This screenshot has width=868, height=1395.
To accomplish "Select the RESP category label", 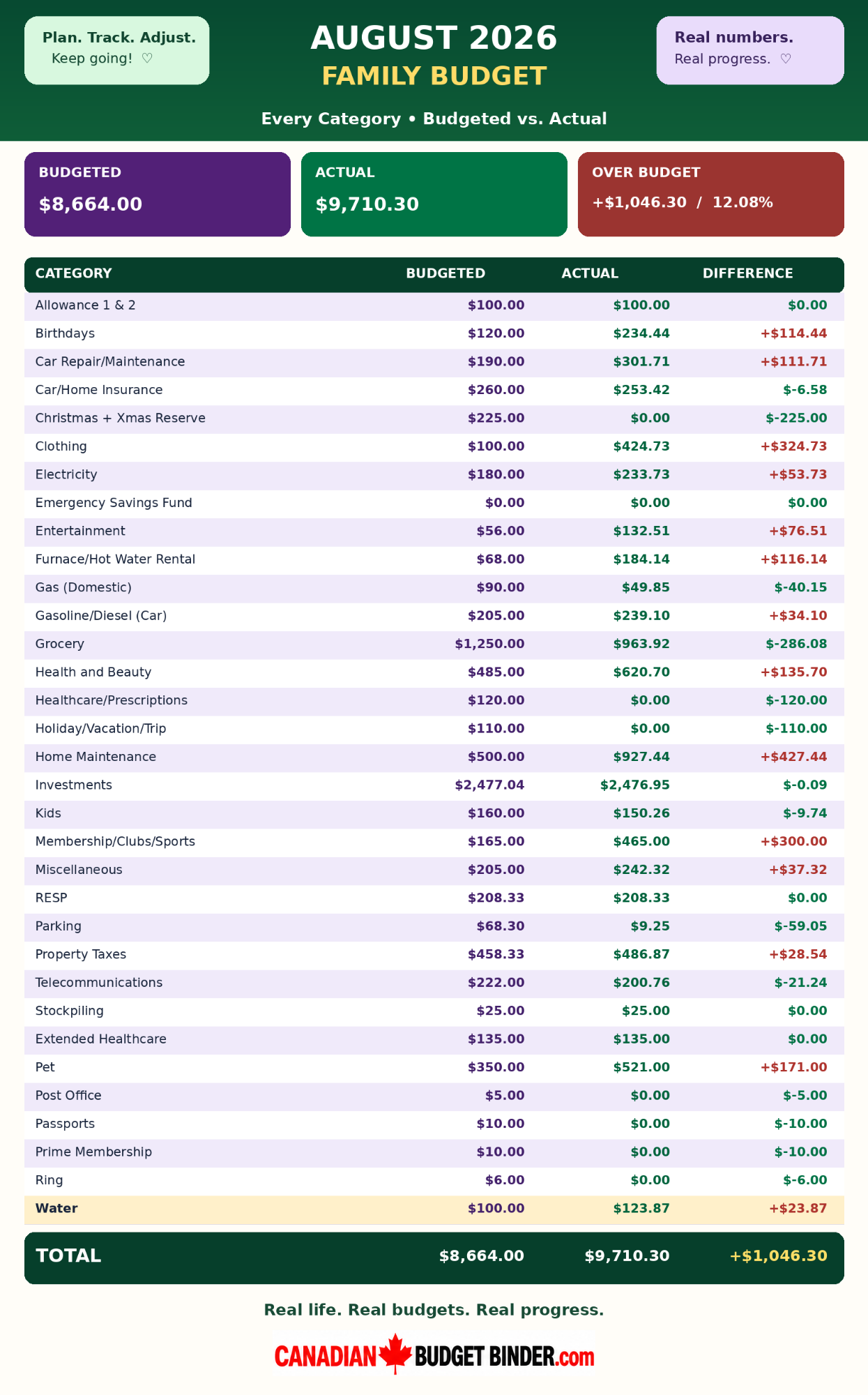I will coord(52,898).
